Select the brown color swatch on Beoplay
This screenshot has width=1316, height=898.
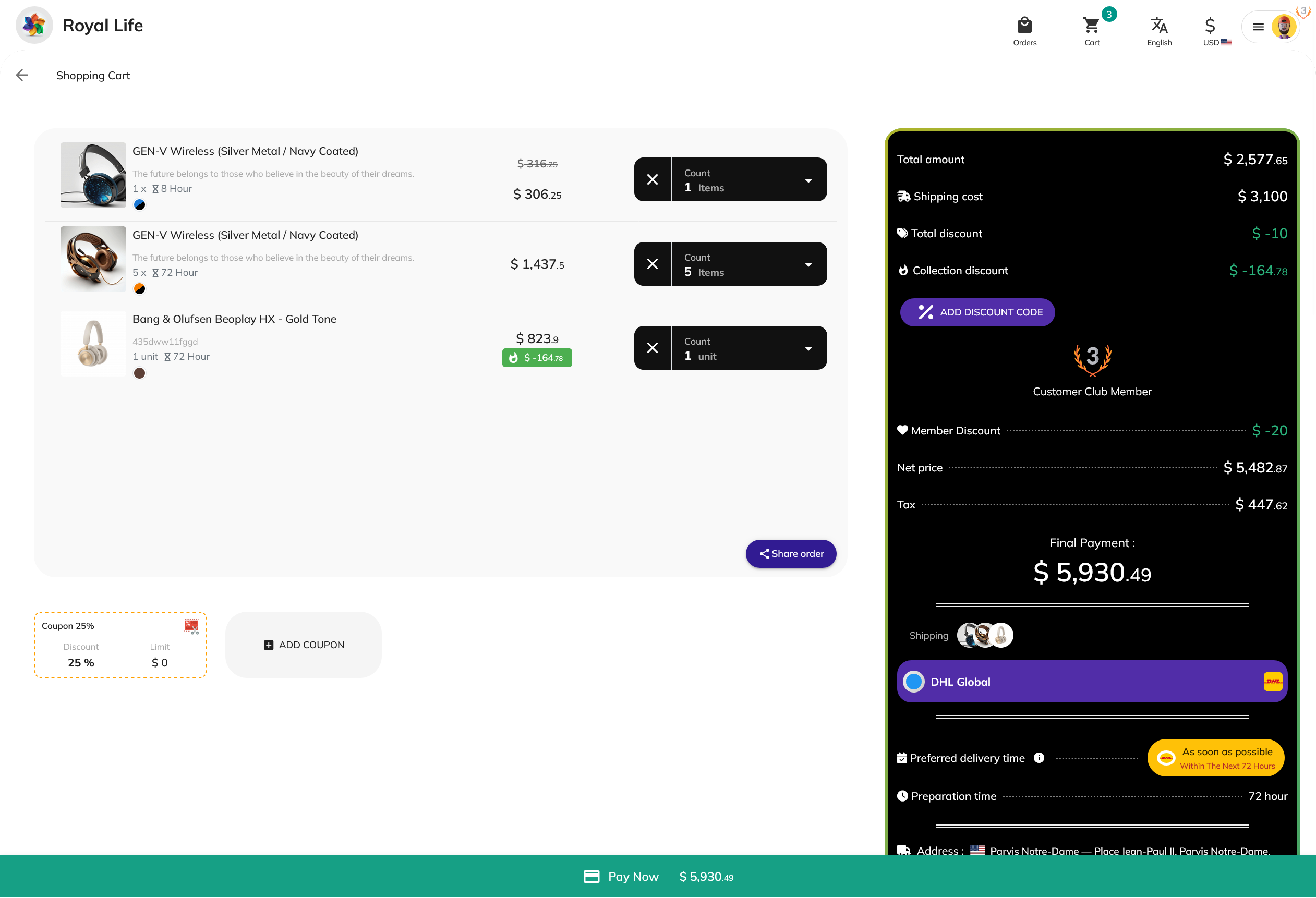[139, 373]
